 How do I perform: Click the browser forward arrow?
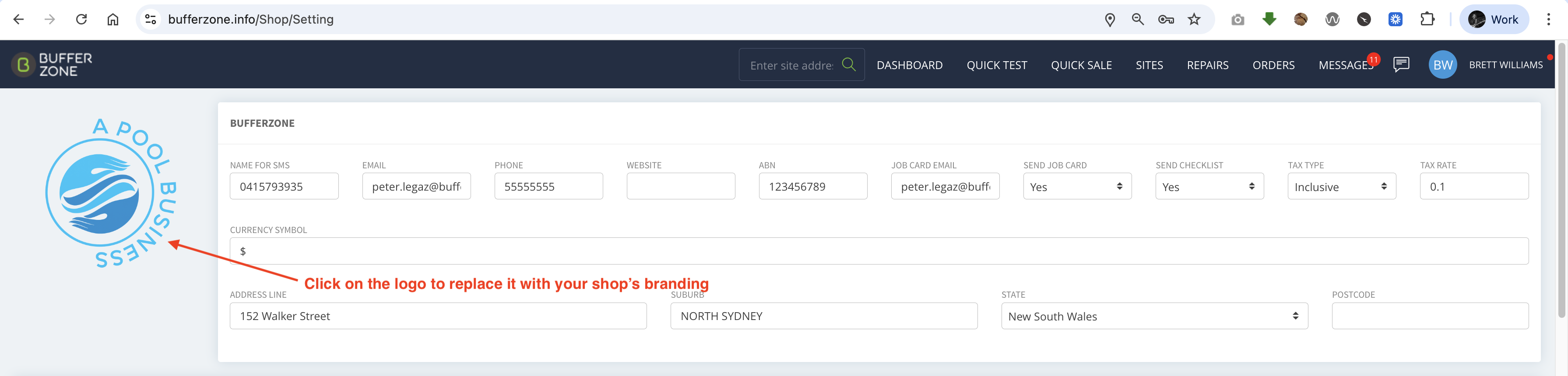[x=50, y=20]
